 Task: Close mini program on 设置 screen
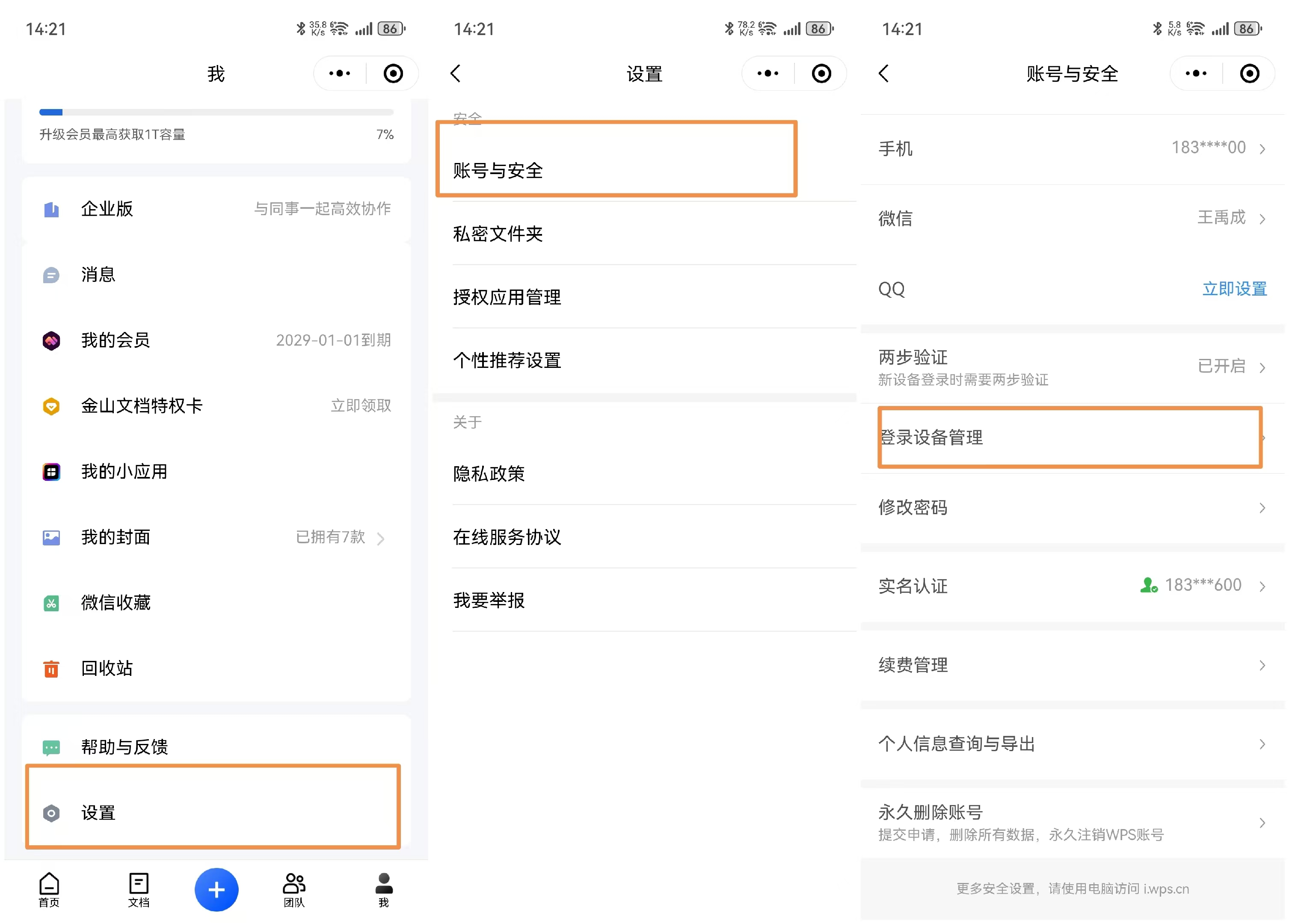[821, 73]
